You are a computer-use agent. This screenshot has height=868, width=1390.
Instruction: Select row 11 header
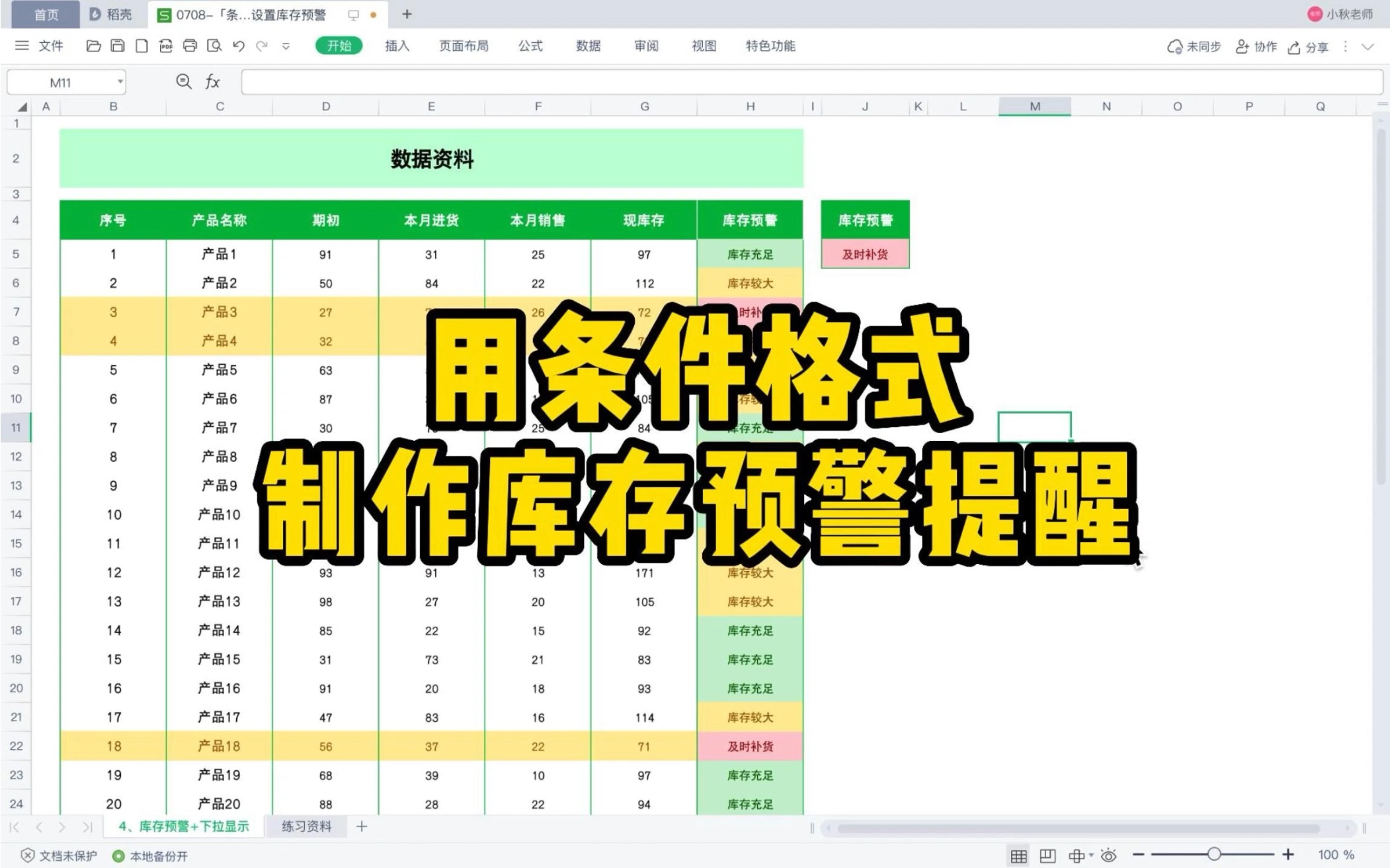pyautogui.click(x=16, y=428)
